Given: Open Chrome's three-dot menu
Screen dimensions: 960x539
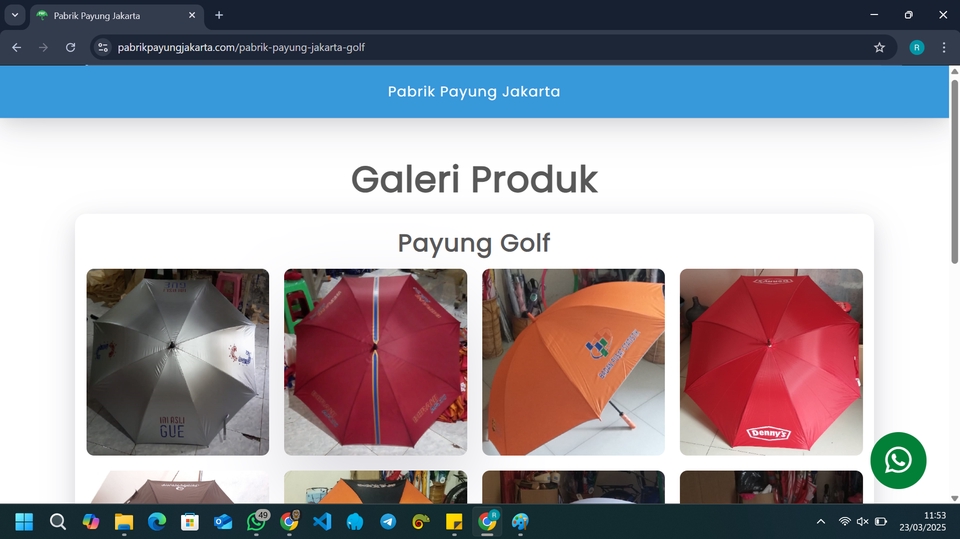Looking at the screenshot, I should [943, 47].
